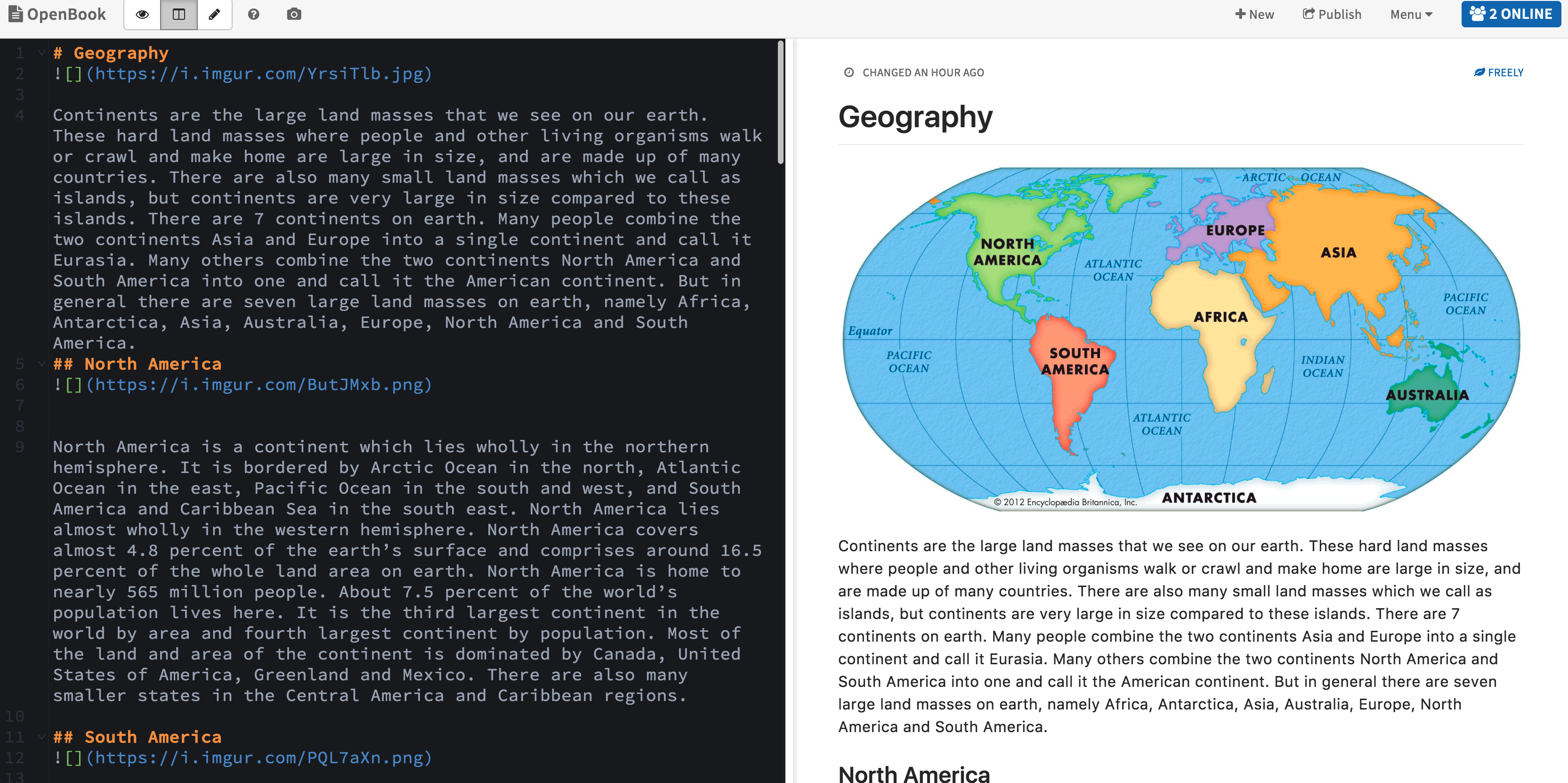This screenshot has width=1568, height=783.
Task: Click the OpenBook document logo icon
Action: click(16, 14)
